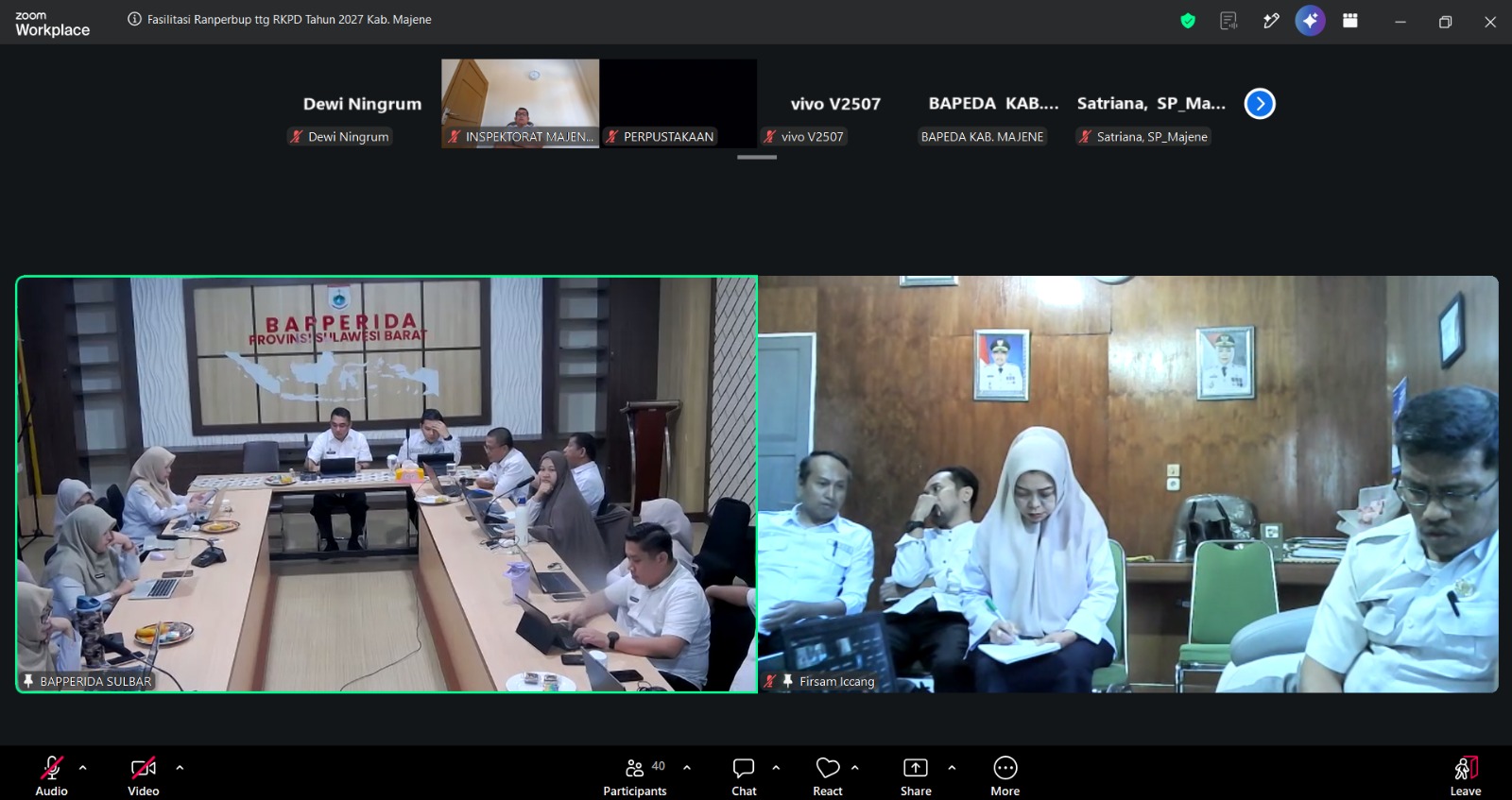
Task: Expand share options caret
Action: pos(952,767)
